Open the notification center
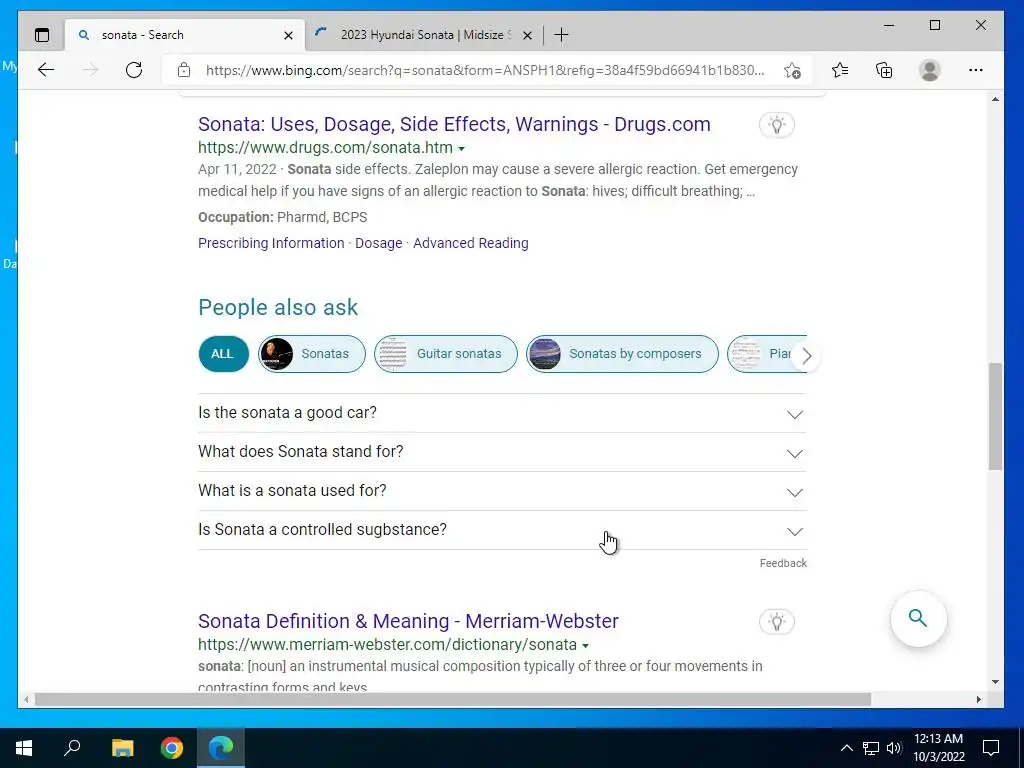 (x=991, y=748)
